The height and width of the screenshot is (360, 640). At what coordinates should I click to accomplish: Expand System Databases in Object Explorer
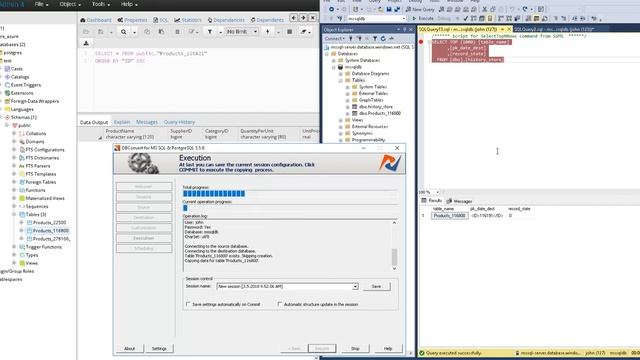[334, 60]
